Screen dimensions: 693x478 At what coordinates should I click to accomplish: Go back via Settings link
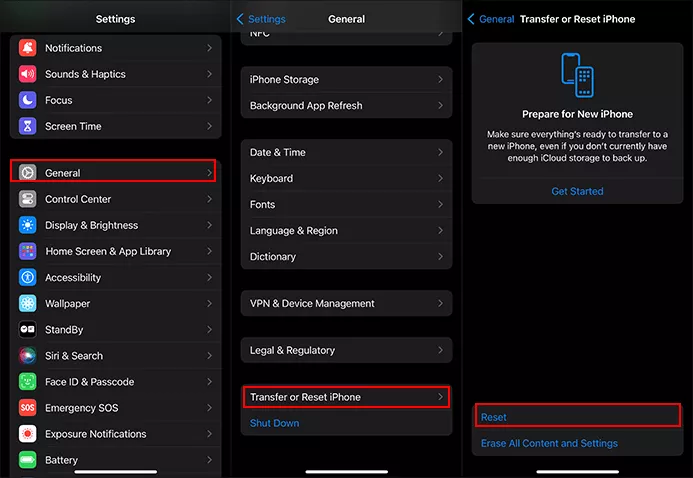tap(267, 19)
